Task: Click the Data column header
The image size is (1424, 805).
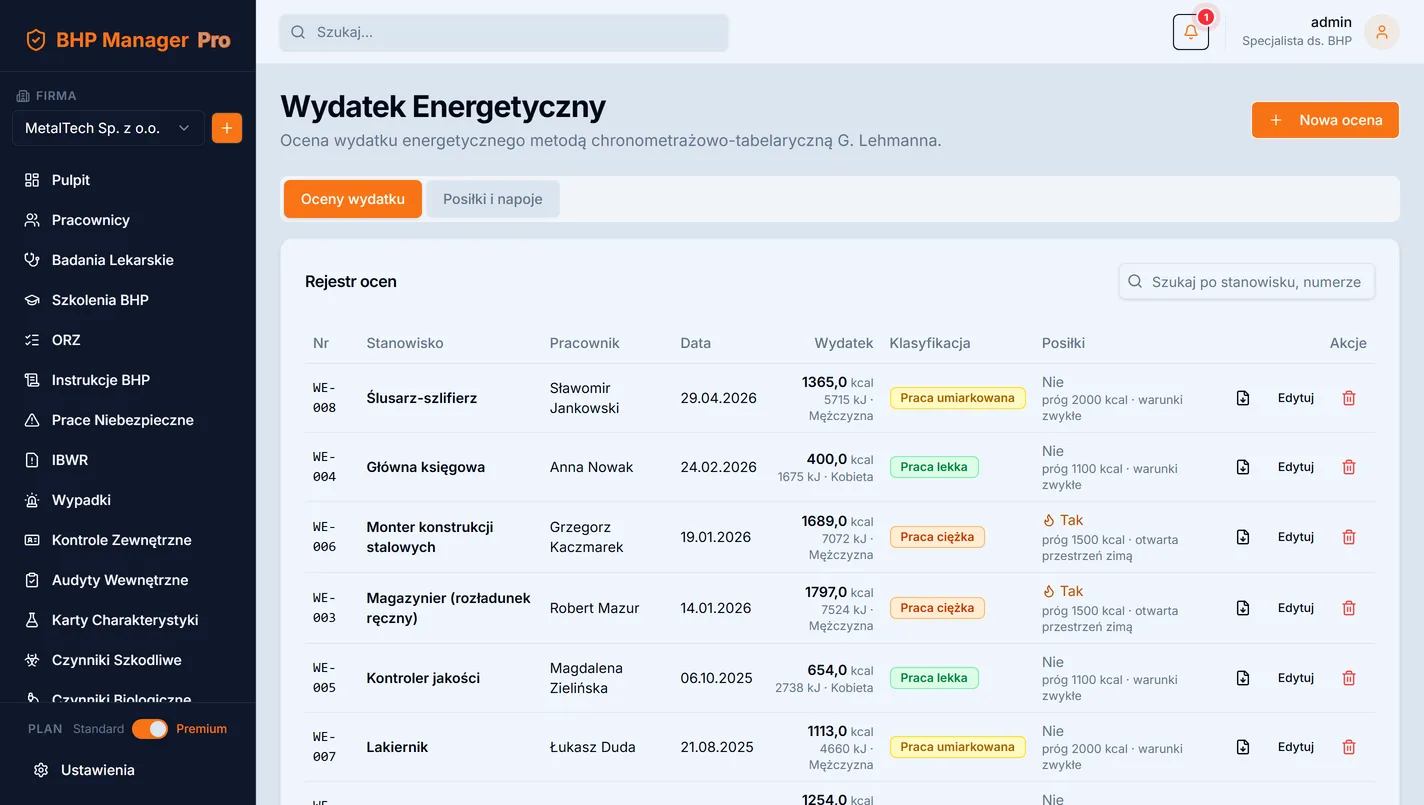Action: (696, 343)
